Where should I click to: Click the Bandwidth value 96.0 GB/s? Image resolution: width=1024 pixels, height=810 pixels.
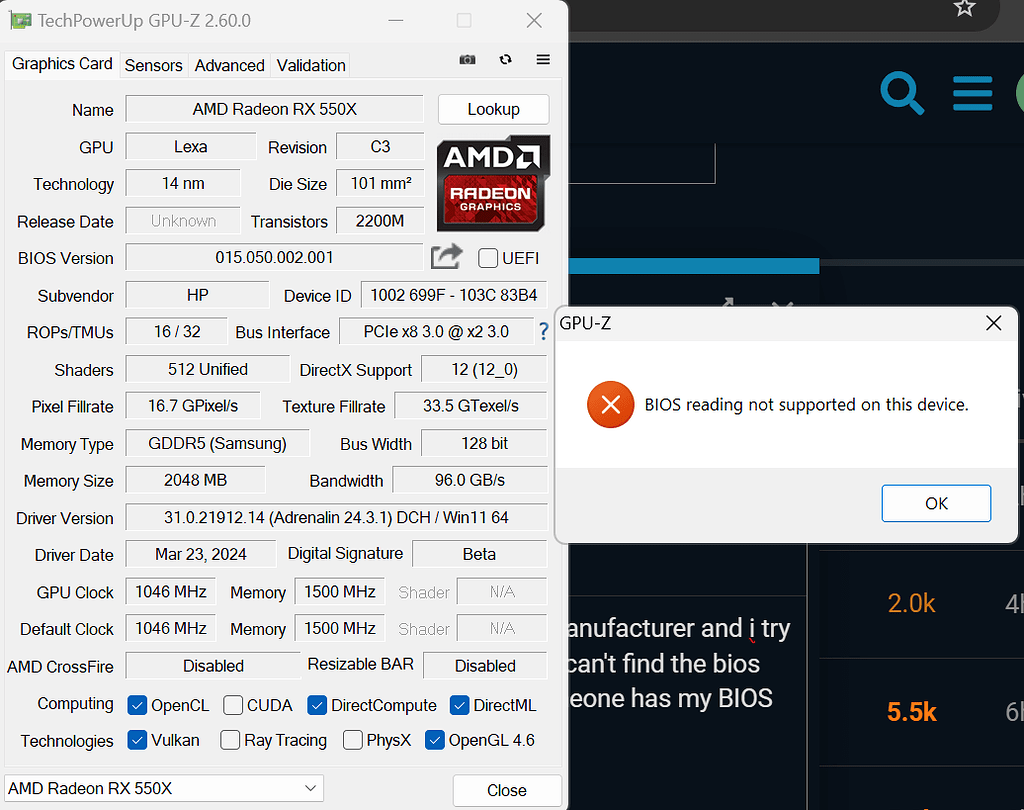[470, 480]
